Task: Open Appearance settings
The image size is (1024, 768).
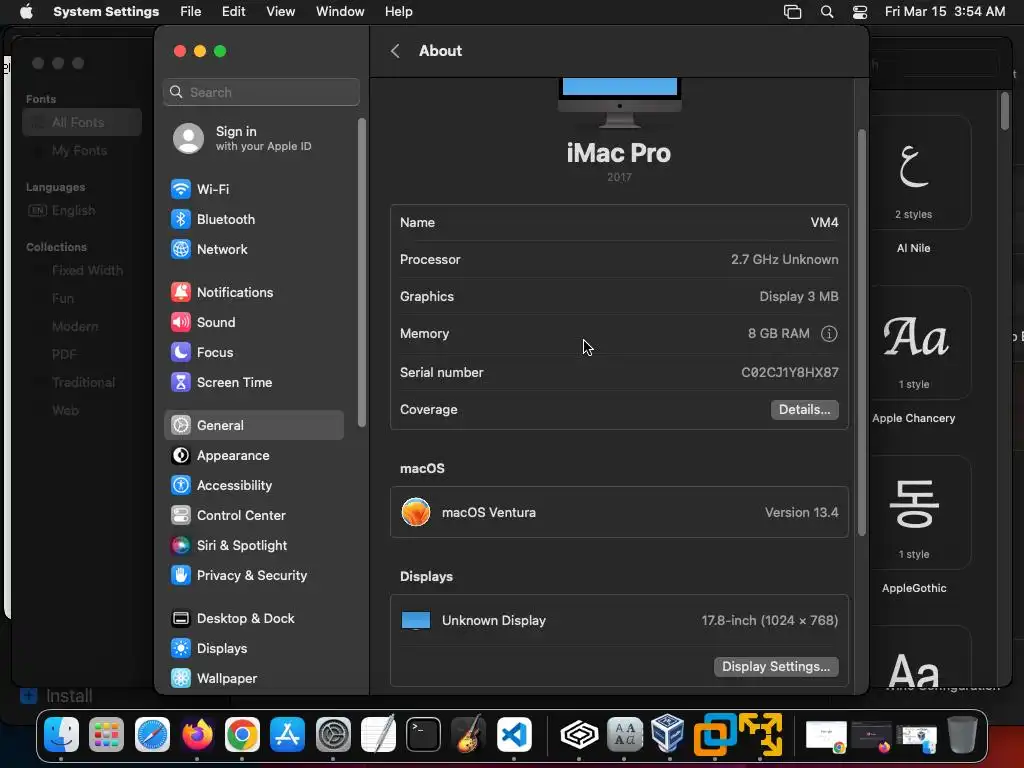Action: (x=254, y=455)
